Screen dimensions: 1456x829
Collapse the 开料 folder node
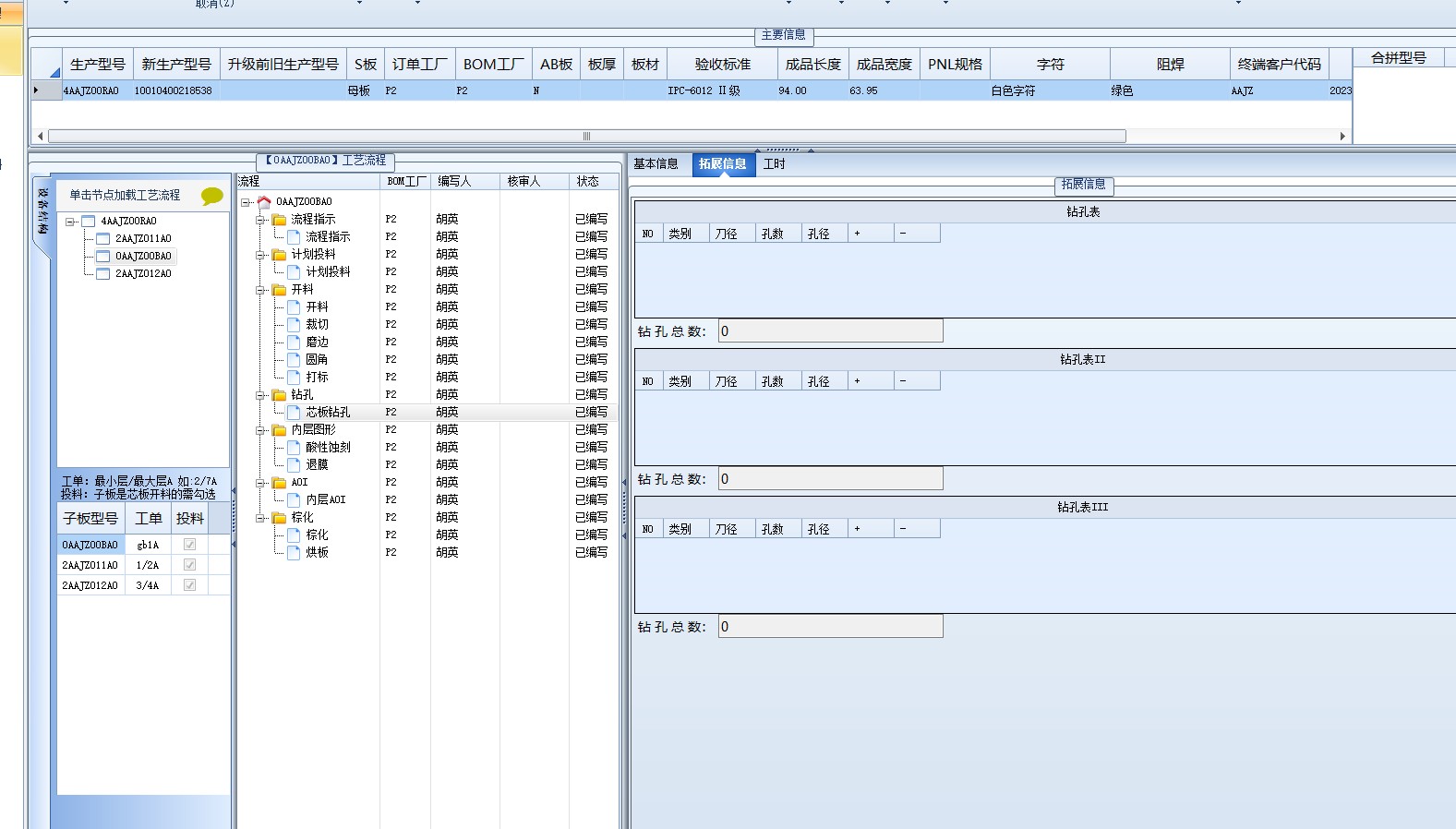[260, 290]
